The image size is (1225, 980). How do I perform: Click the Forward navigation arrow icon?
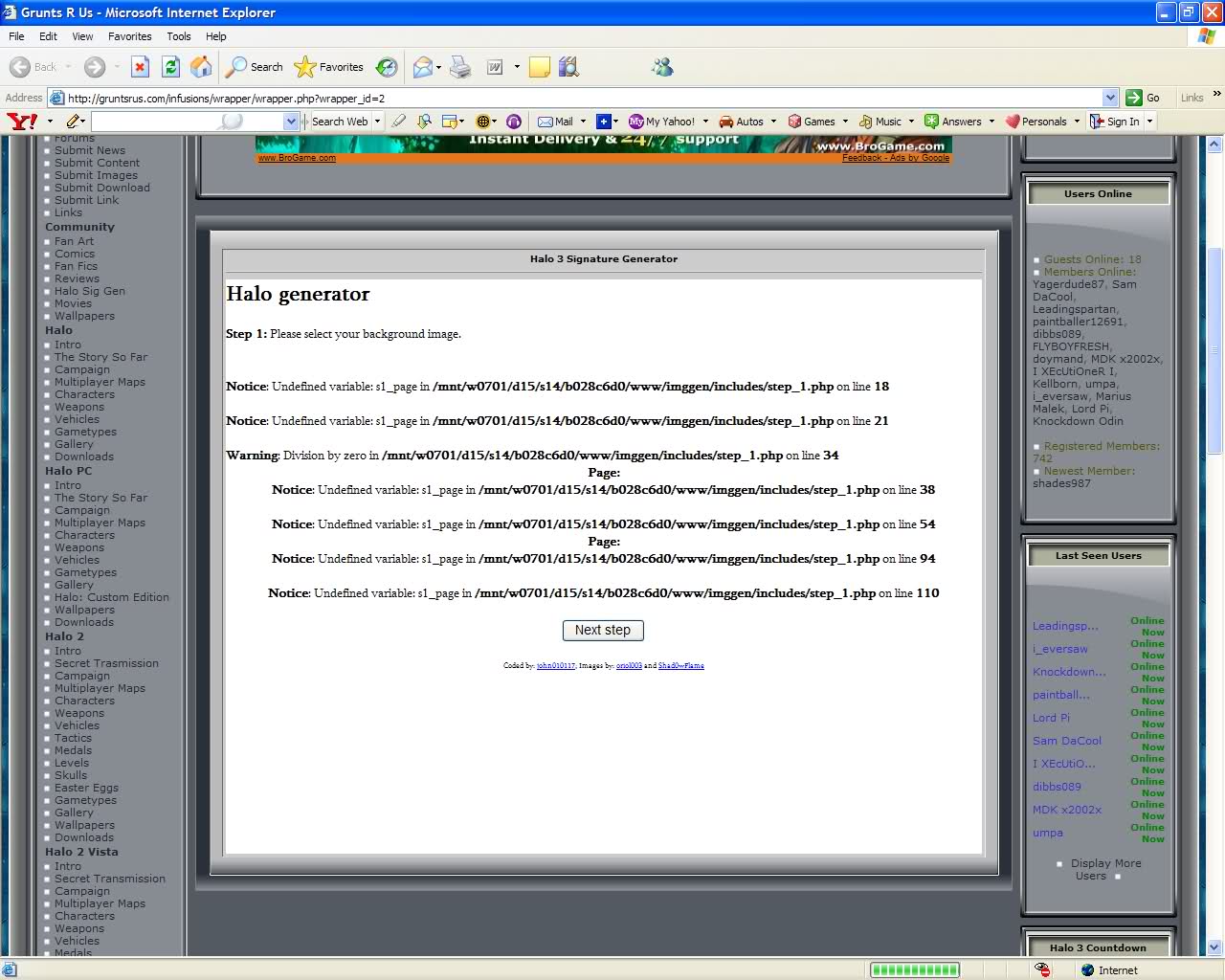(x=94, y=67)
